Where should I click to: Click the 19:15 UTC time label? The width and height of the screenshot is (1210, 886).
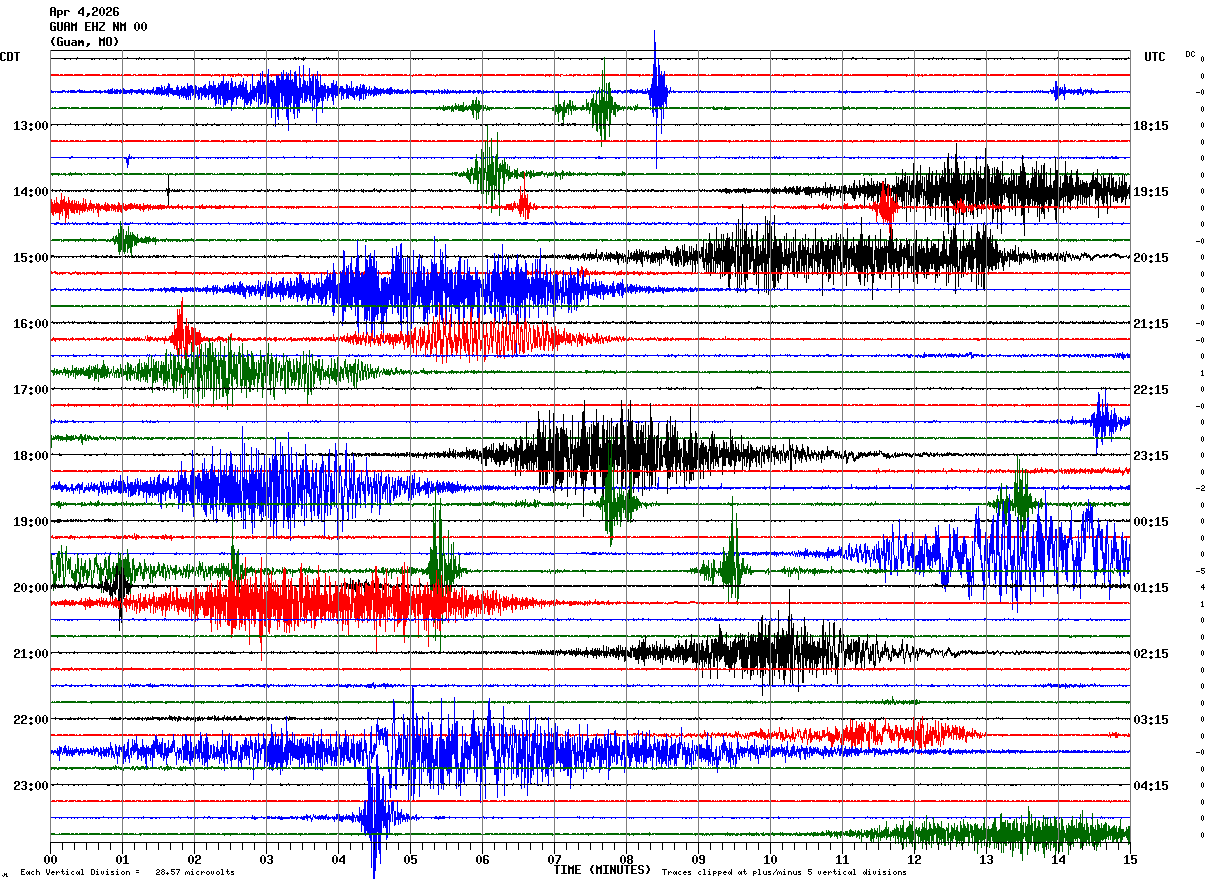point(1151,192)
